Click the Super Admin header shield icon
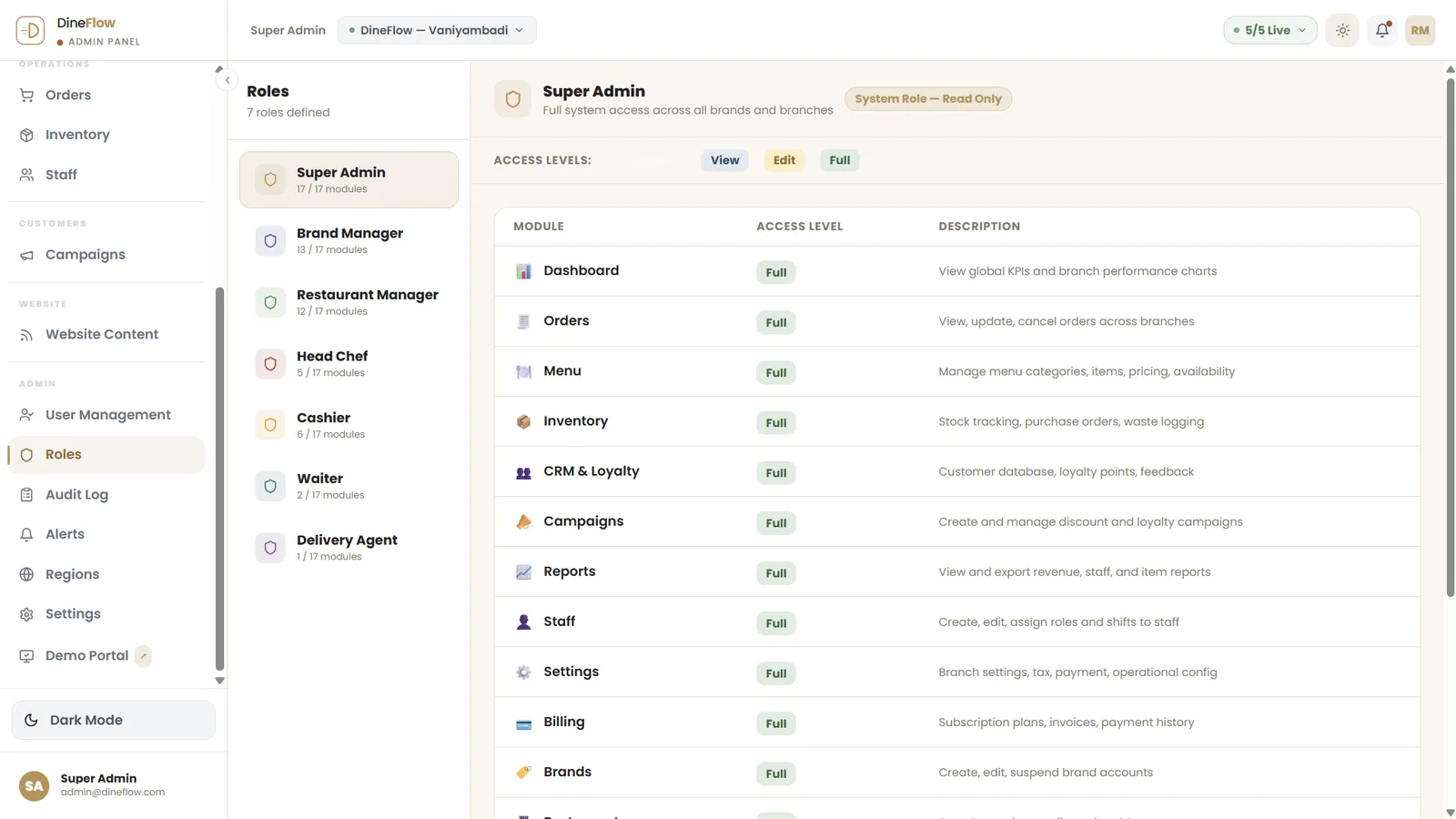This screenshot has height=819, width=1456. pos(512,99)
